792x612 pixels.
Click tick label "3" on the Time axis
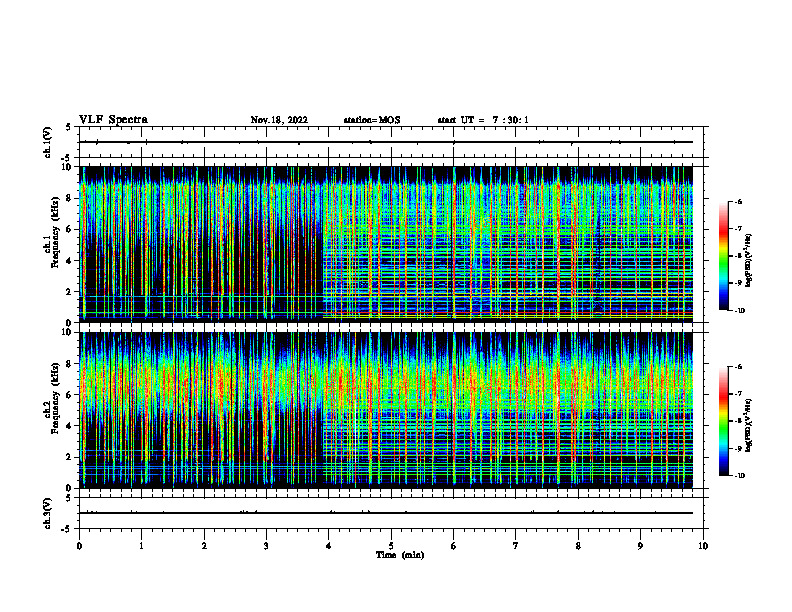[x=266, y=546]
